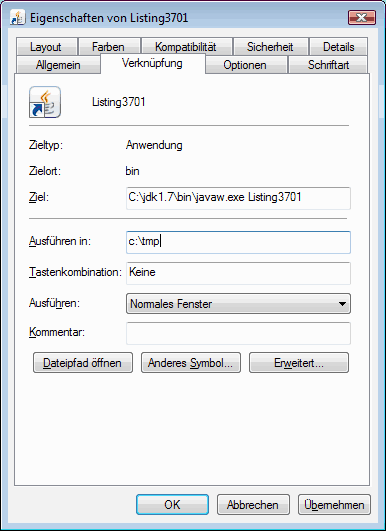Go to the Sicherheit tab
386x531 pixels.
(270, 47)
